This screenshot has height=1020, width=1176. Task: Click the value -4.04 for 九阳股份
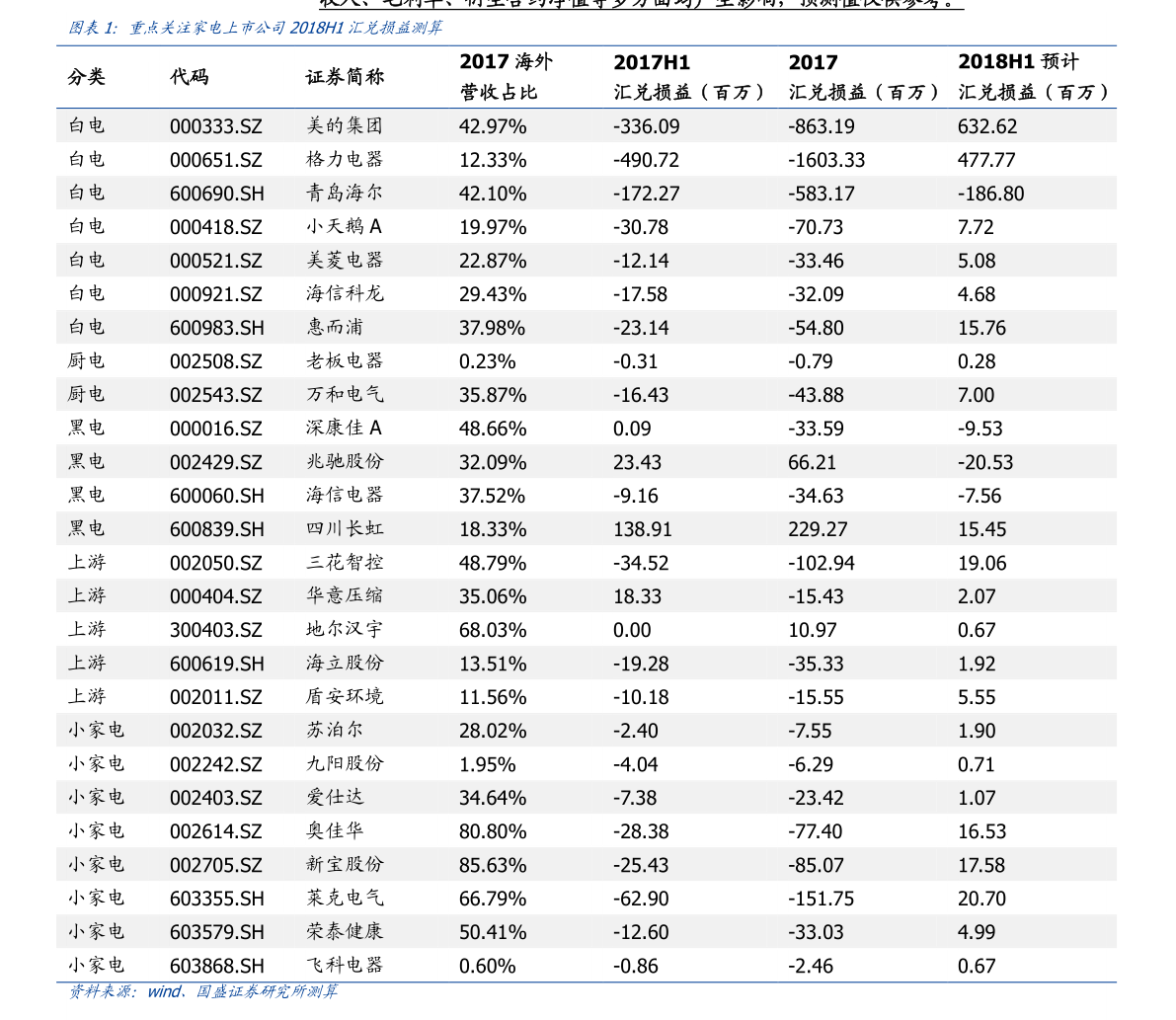(x=635, y=764)
